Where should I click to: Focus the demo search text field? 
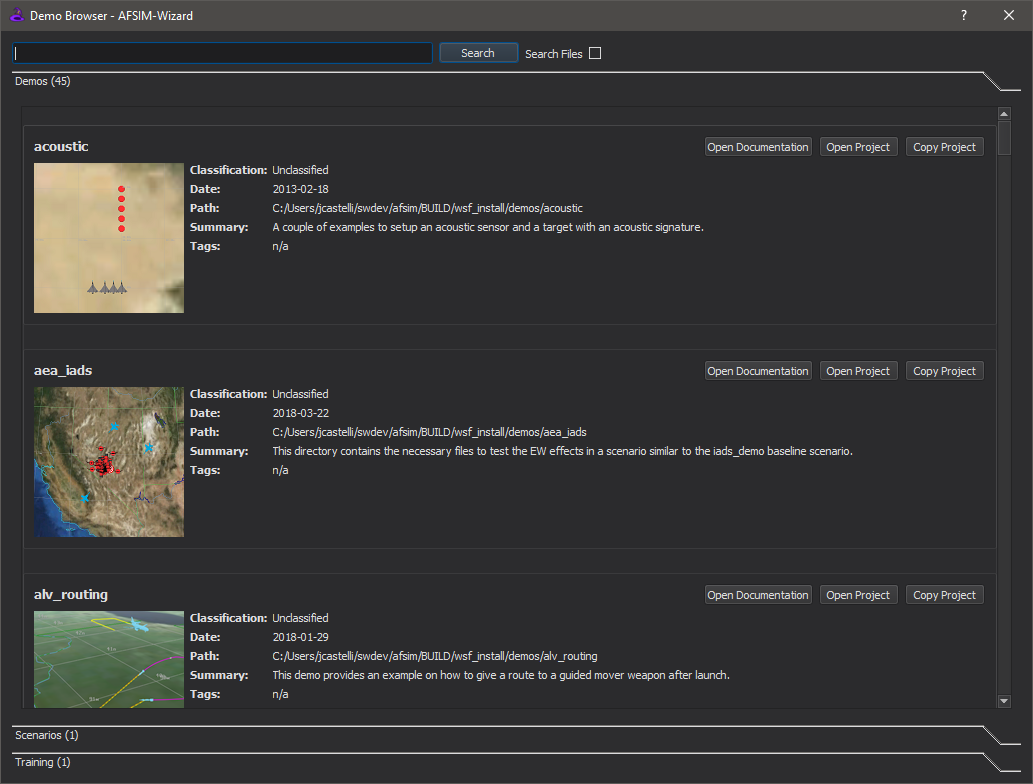tap(222, 53)
